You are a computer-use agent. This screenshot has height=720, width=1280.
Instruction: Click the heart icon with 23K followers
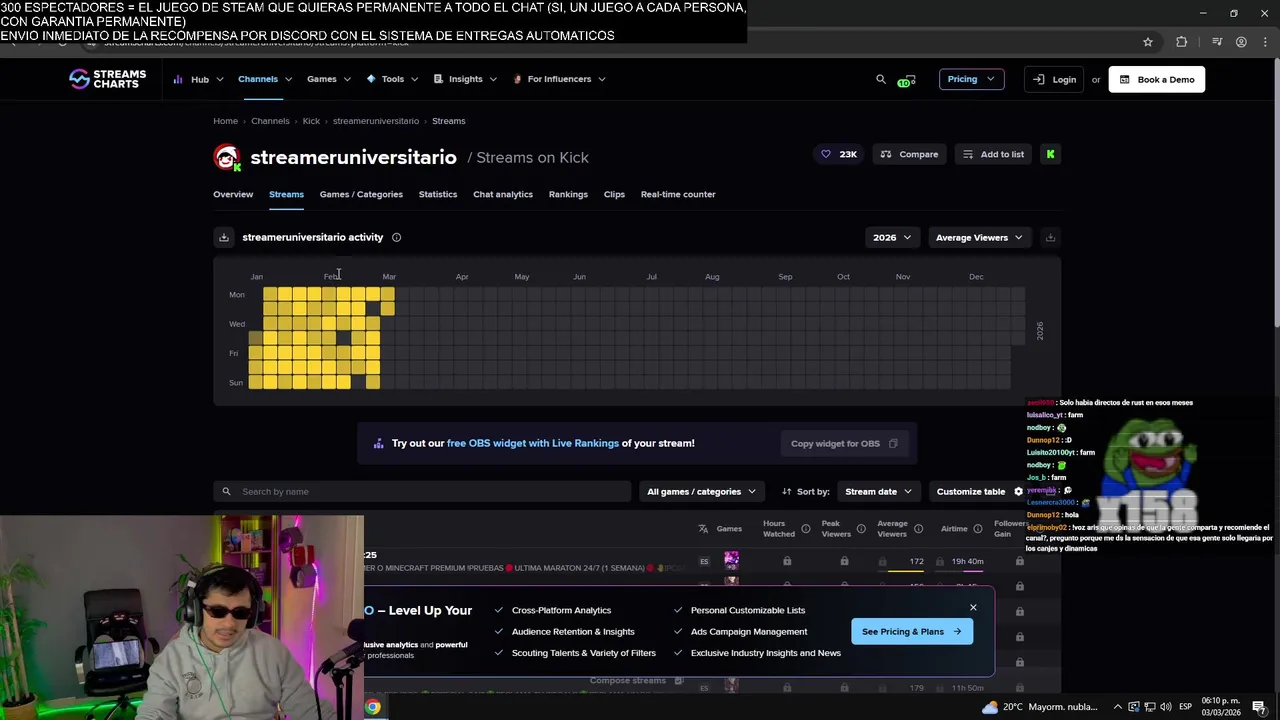[826, 154]
